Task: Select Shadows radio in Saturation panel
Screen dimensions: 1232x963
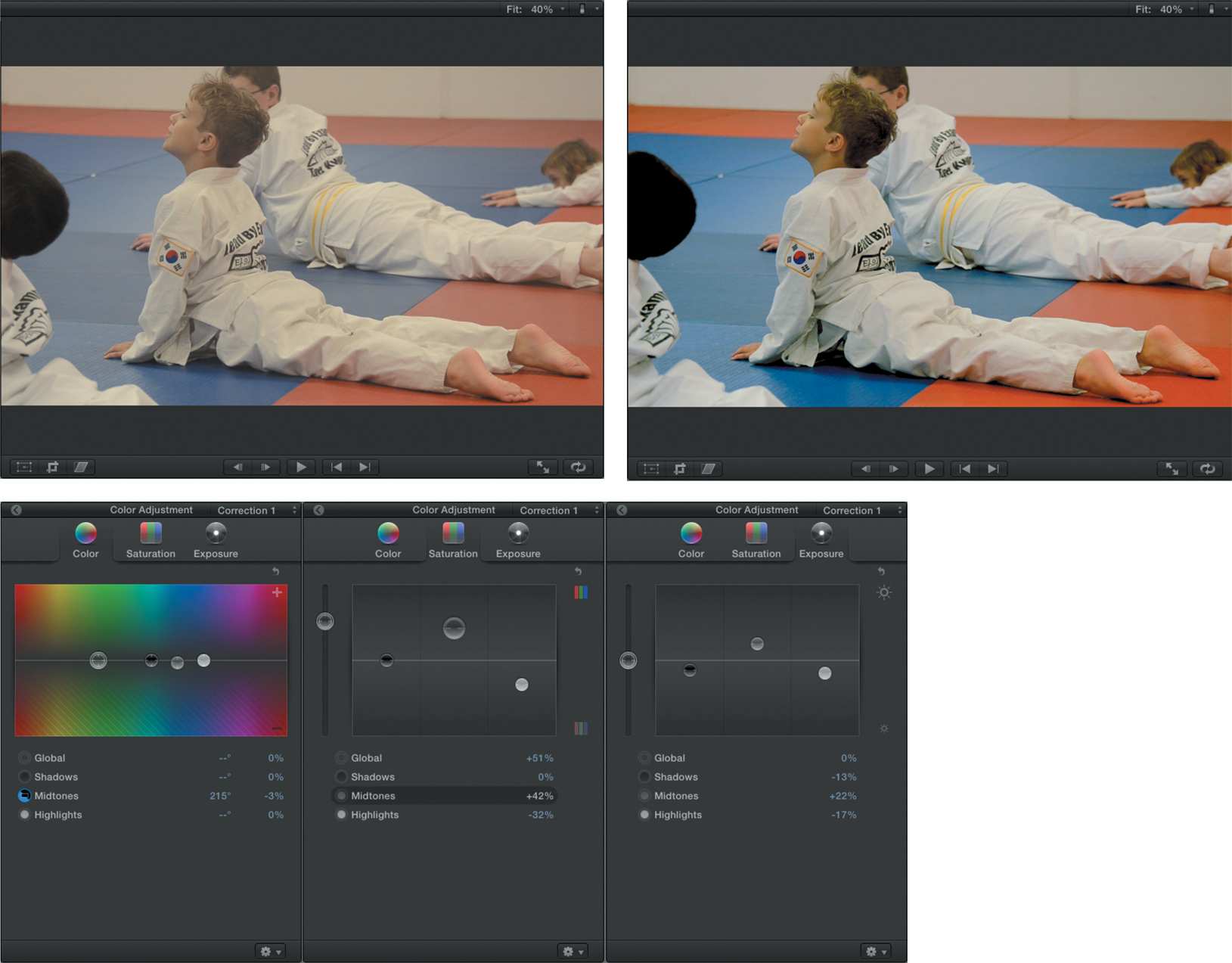Action: pyautogui.click(x=342, y=776)
